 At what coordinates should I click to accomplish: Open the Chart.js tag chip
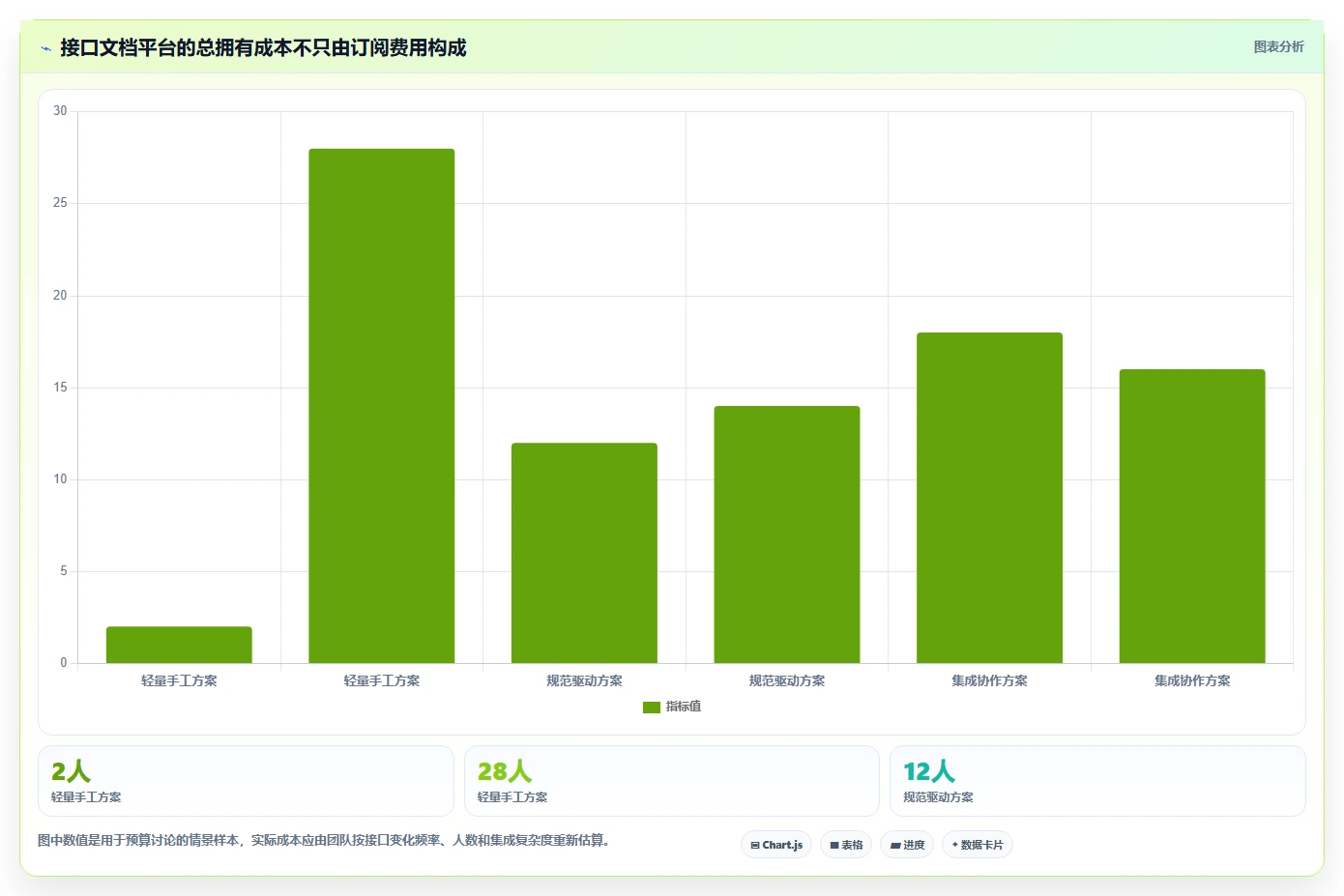click(777, 845)
